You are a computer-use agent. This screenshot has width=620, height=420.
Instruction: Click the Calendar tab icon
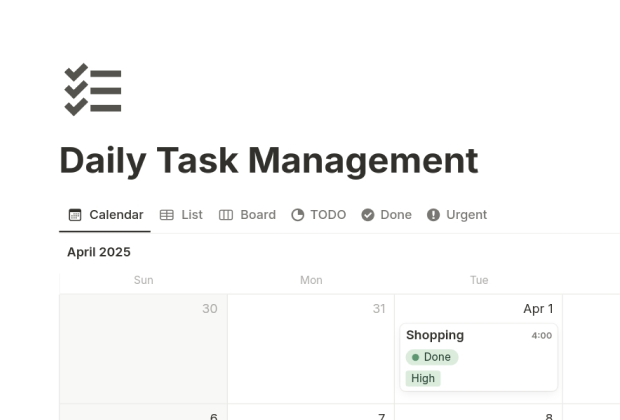(75, 215)
